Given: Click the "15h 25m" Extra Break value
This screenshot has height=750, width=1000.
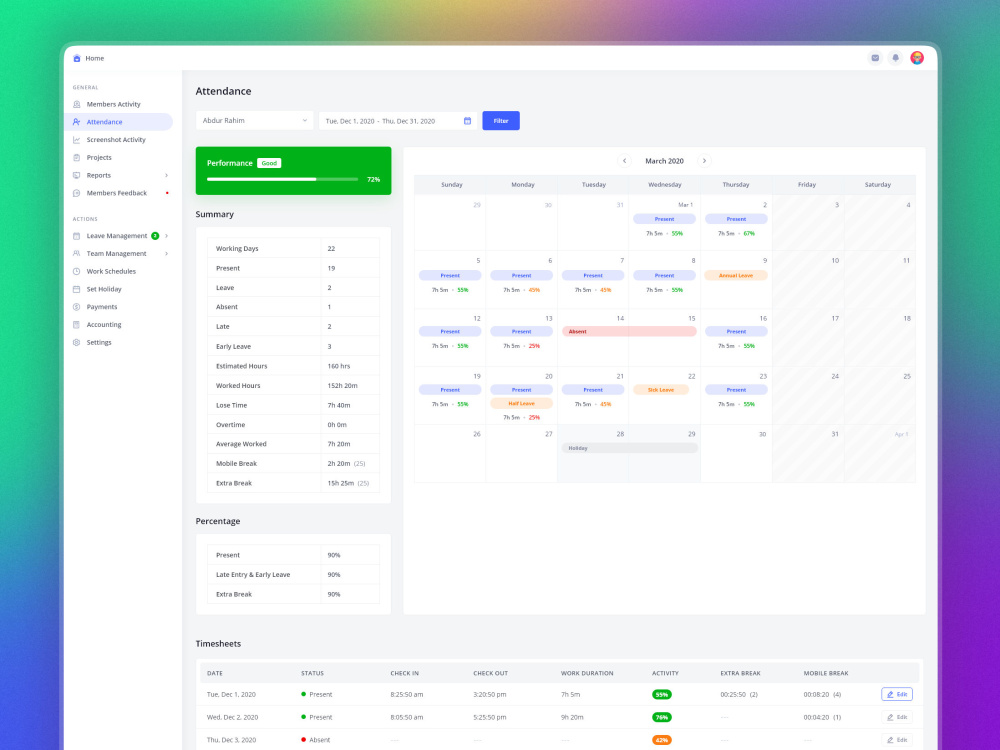Looking at the screenshot, I should pyautogui.click(x=341, y=483).
